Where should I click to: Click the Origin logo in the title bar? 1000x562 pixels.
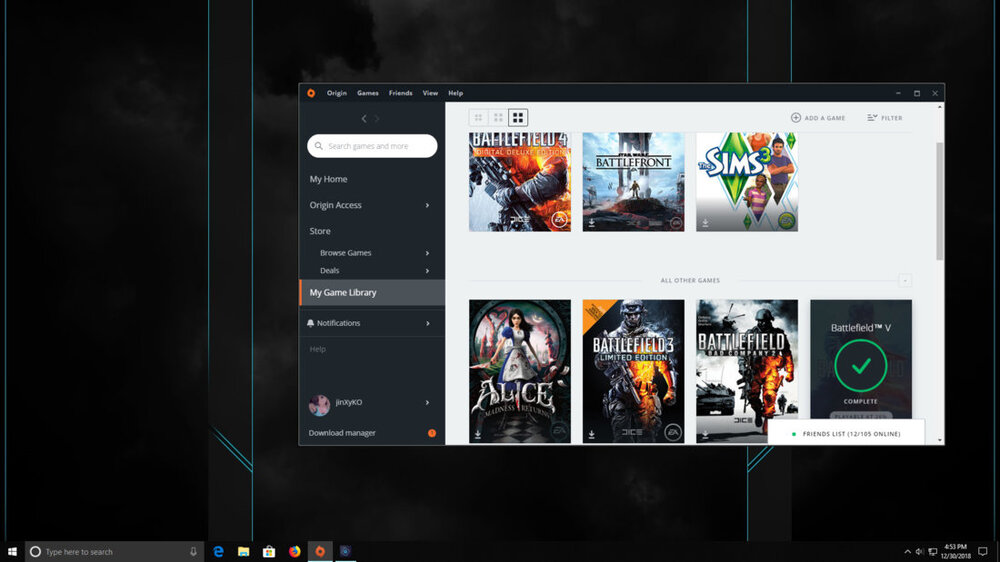(x=311, y=93)
